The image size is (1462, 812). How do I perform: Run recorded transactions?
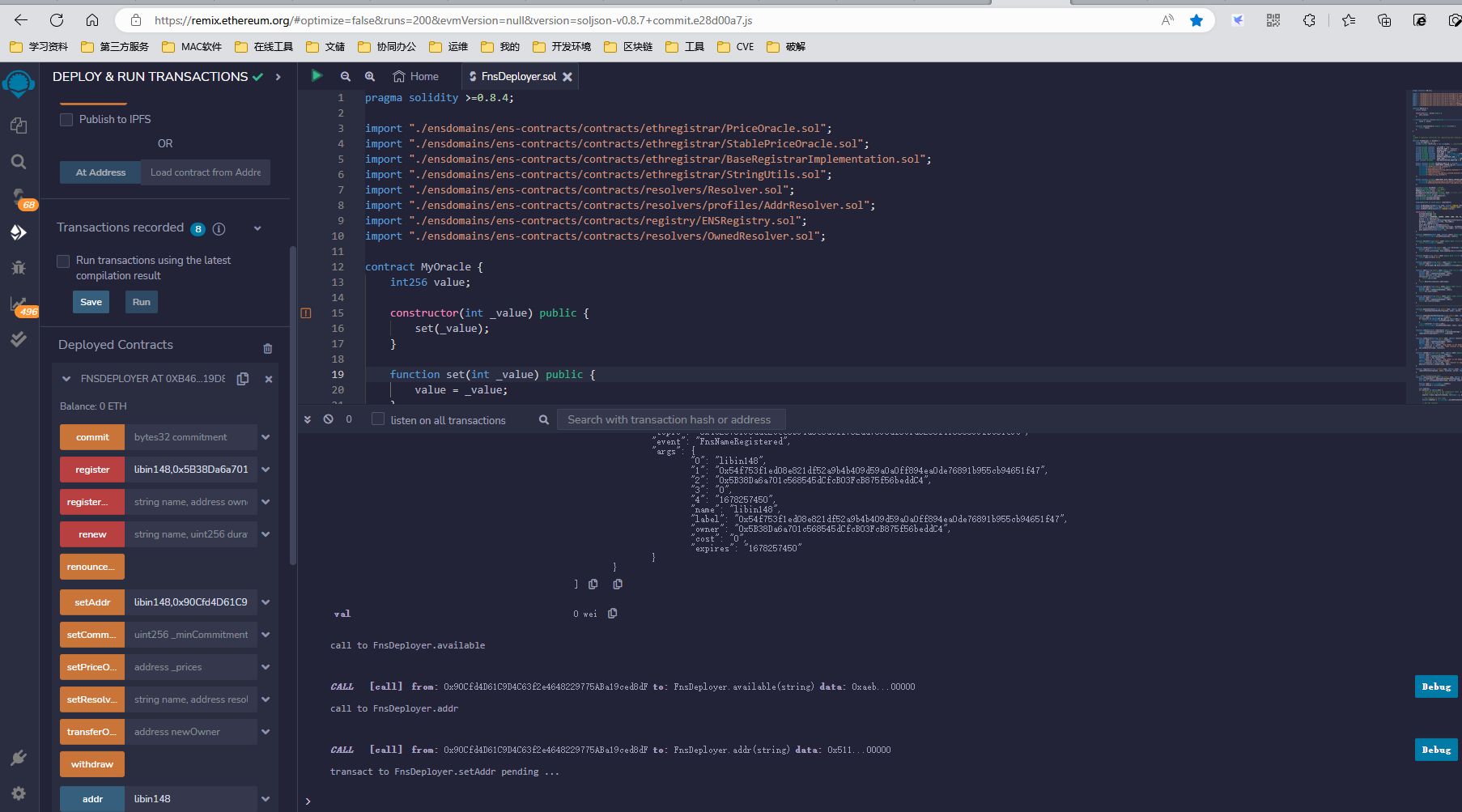coord(142,302)
